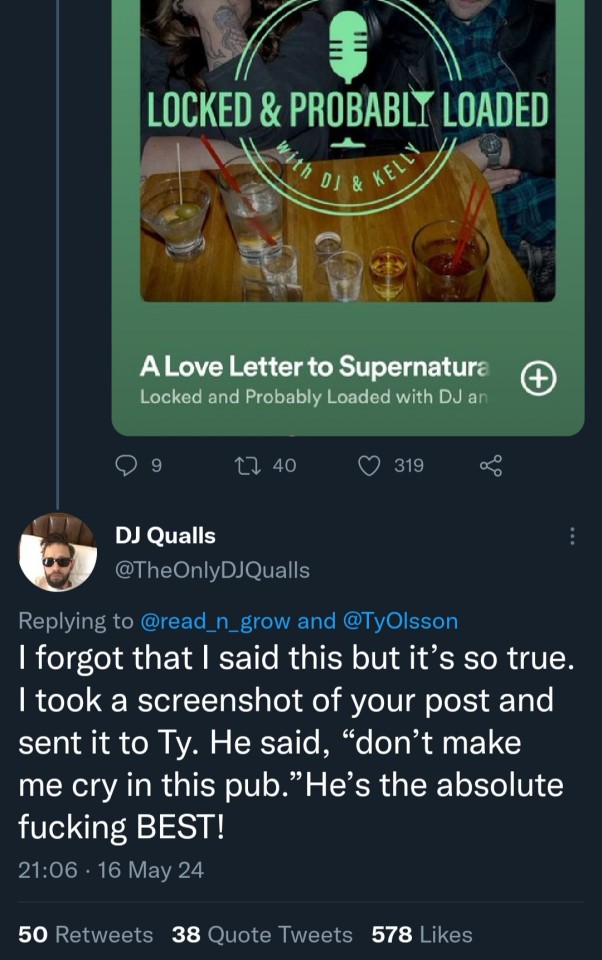The image size is (602, 960).
Task: Like the tweet using the heart icon
Action: click(369, 465)
